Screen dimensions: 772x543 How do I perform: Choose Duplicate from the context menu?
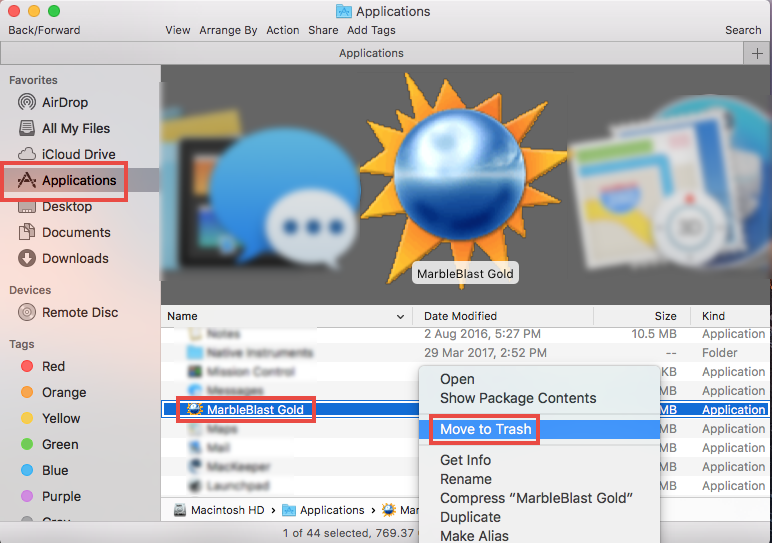(470, 517)
